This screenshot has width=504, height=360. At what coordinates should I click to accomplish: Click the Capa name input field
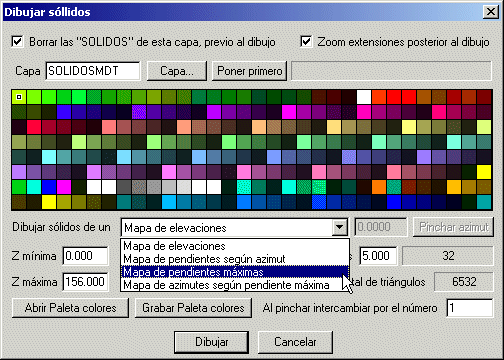pyautogui.click(x=93, y=71)
